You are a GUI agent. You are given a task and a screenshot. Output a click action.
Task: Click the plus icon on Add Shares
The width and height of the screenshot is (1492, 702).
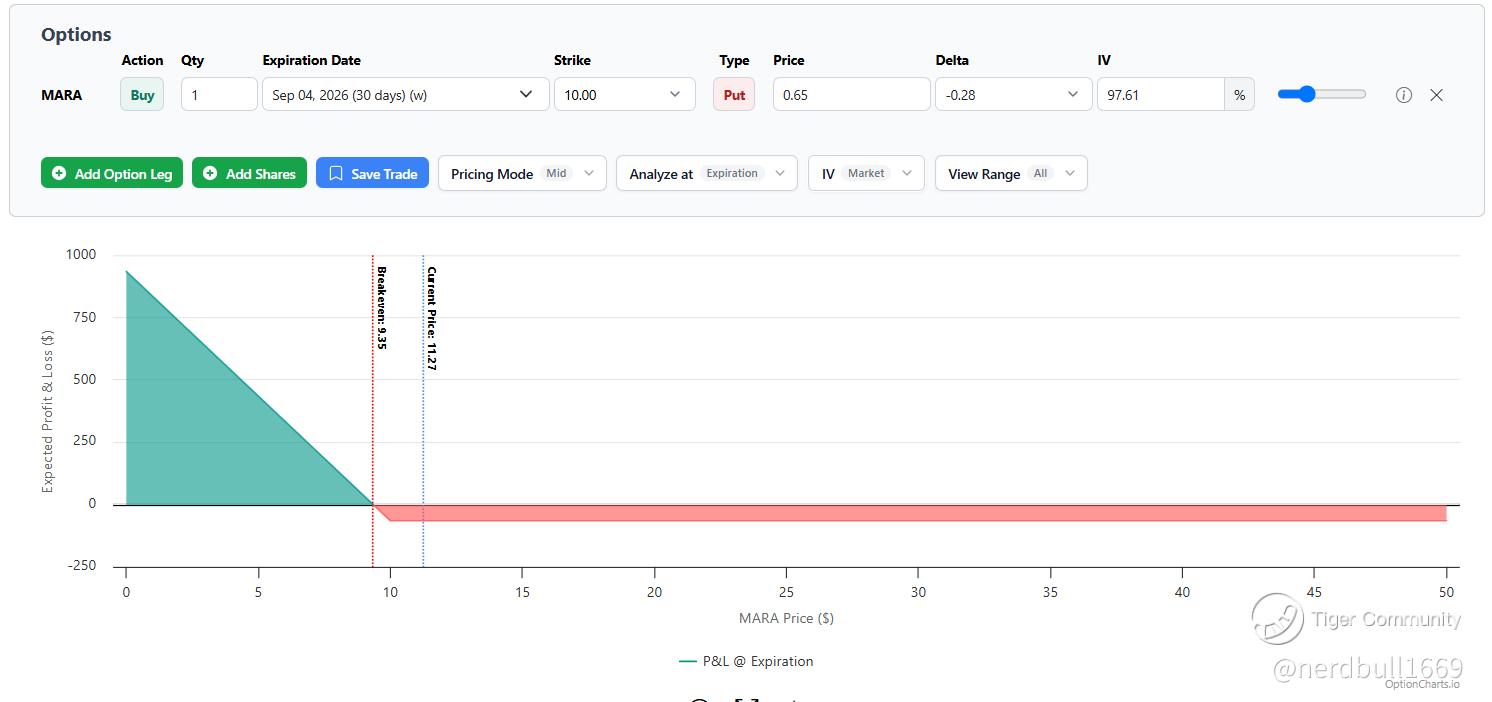pos(210,173)
